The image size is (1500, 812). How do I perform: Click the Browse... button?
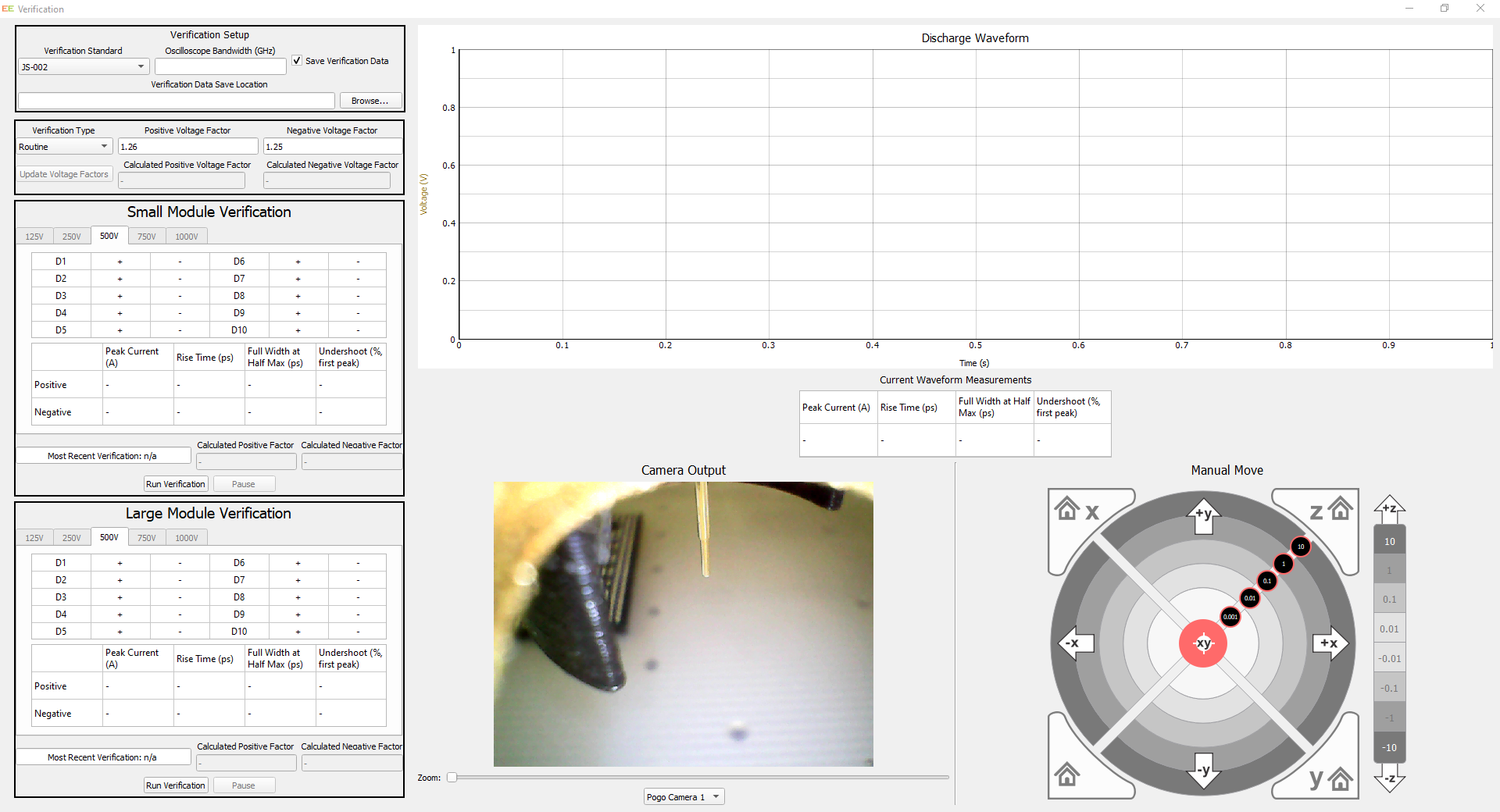pyautogui.click(x=370, y=101)
